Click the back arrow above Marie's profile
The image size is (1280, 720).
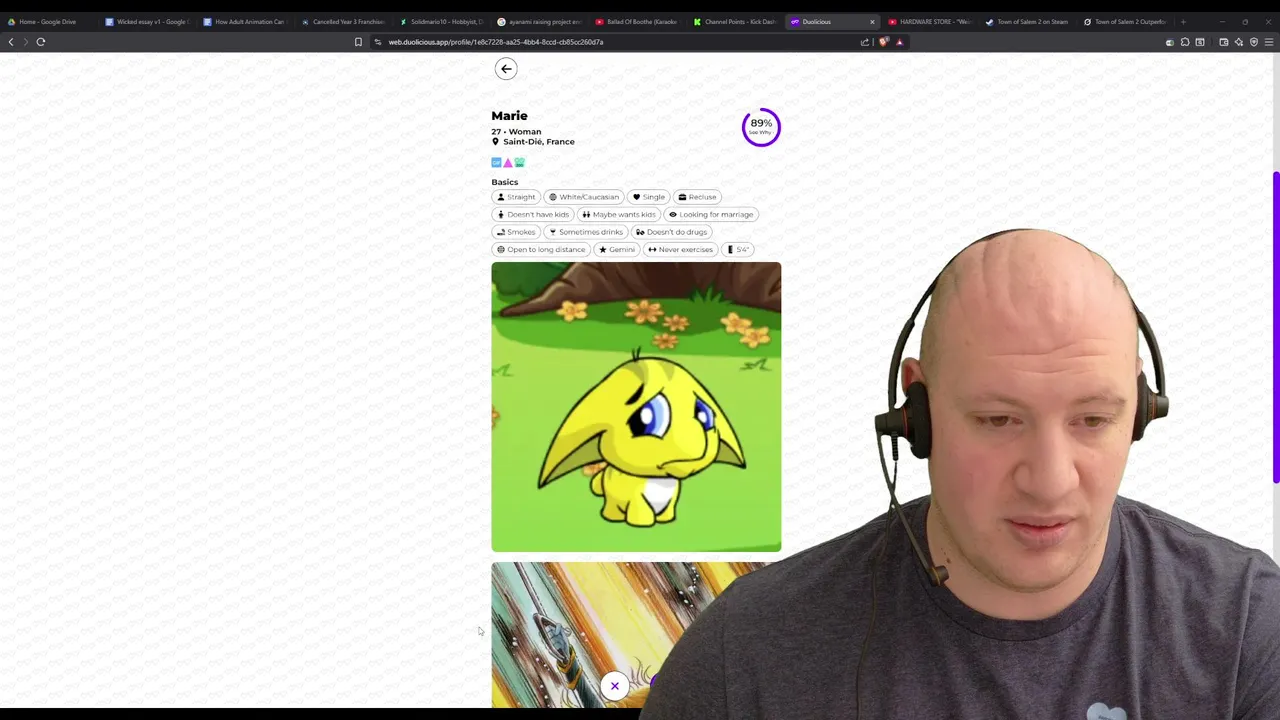click(x=506, y=68)
